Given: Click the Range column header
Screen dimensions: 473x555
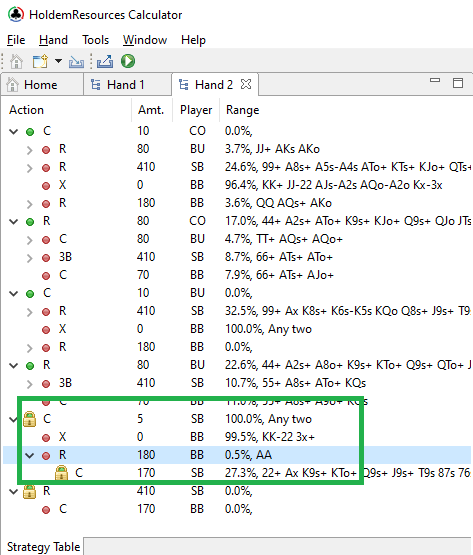Looking at the screenshot, I should point(243,110).
